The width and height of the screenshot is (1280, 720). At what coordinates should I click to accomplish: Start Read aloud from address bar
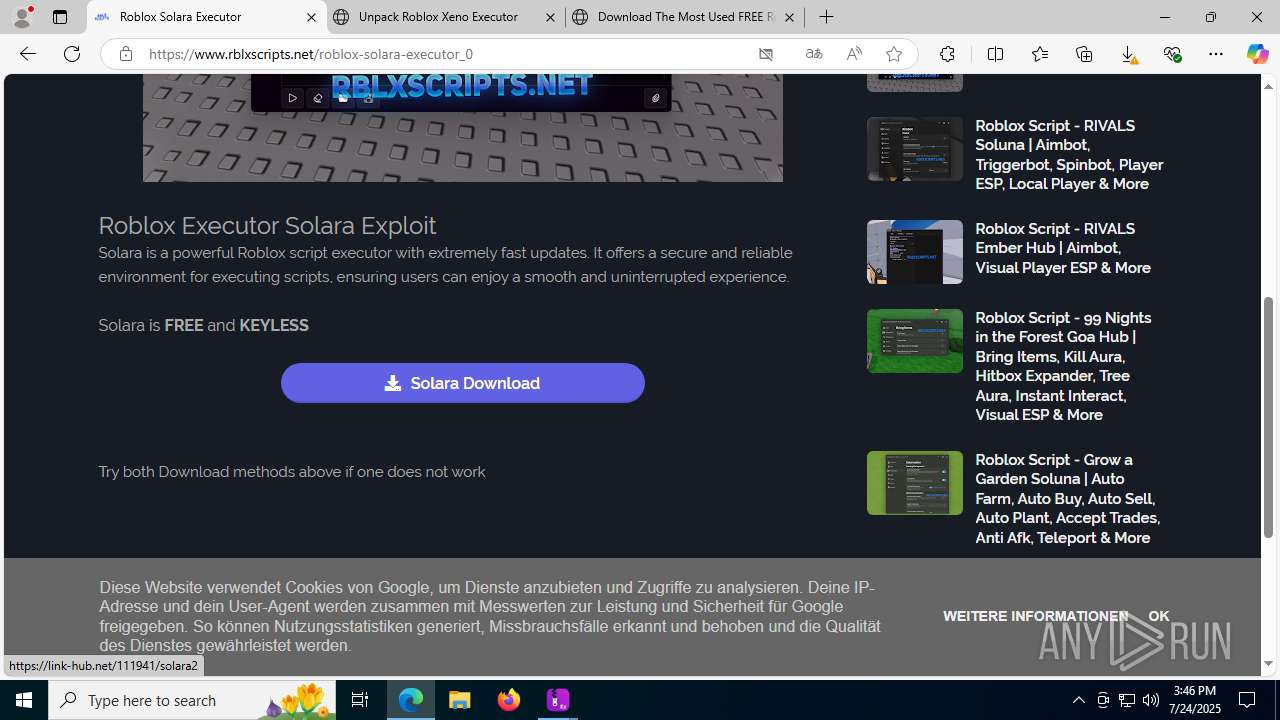[x=854, y=54]
